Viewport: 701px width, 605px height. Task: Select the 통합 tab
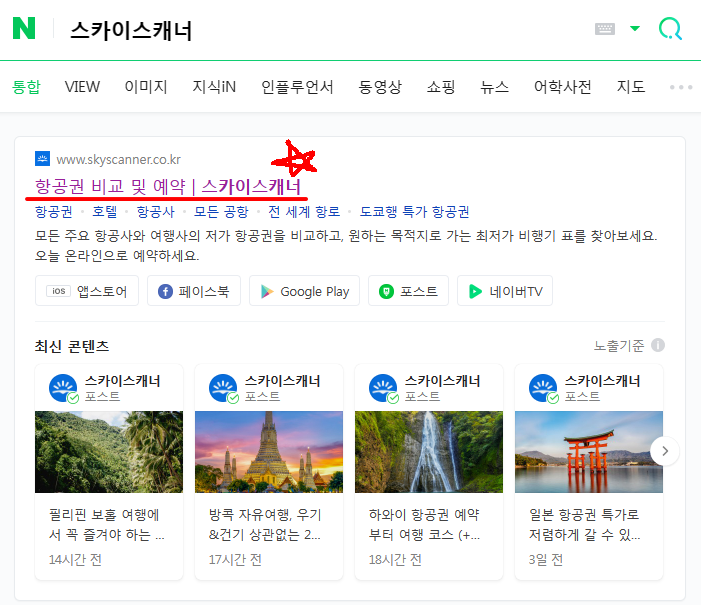pos(26,87)
